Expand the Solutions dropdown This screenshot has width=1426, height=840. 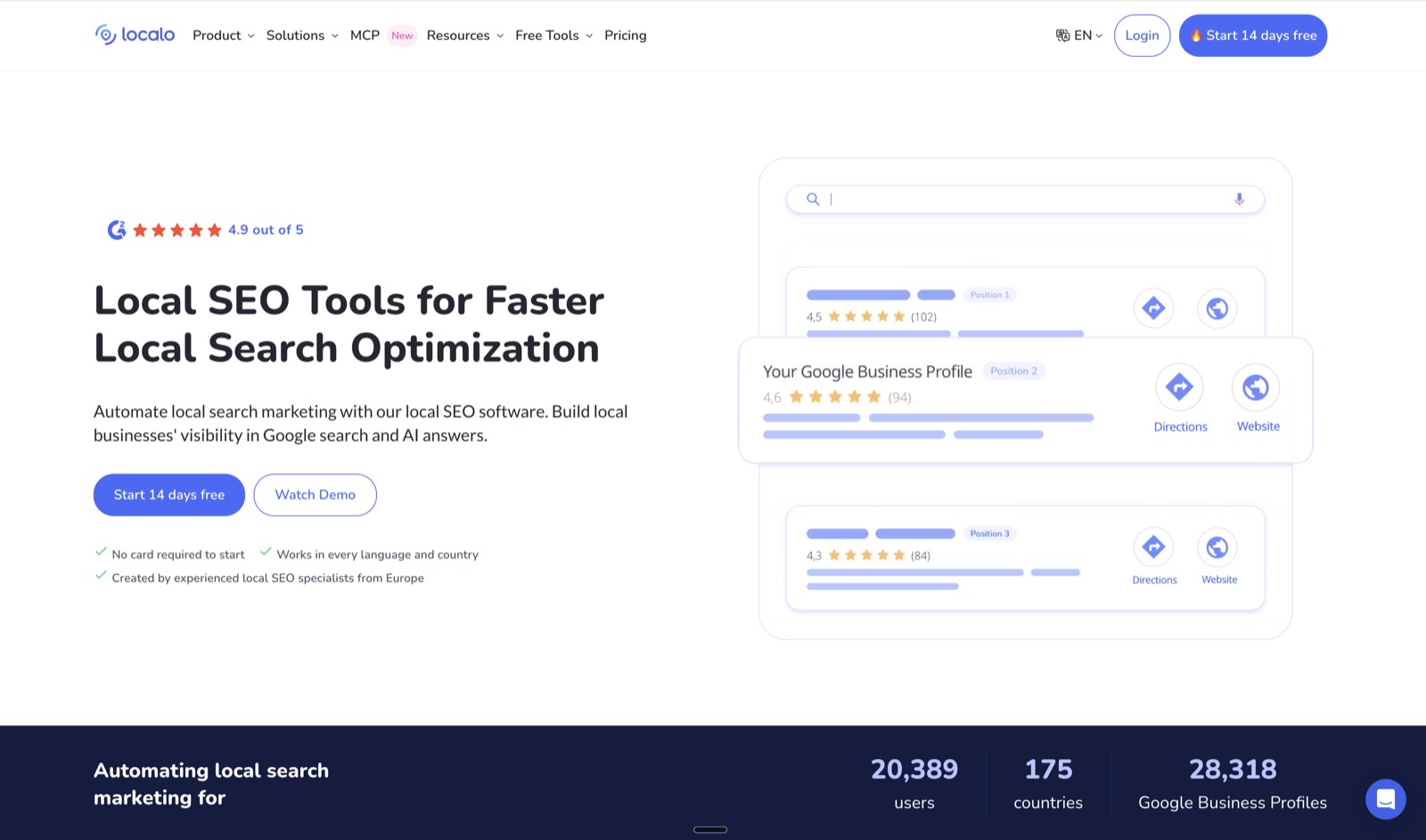tap(302, 36)
